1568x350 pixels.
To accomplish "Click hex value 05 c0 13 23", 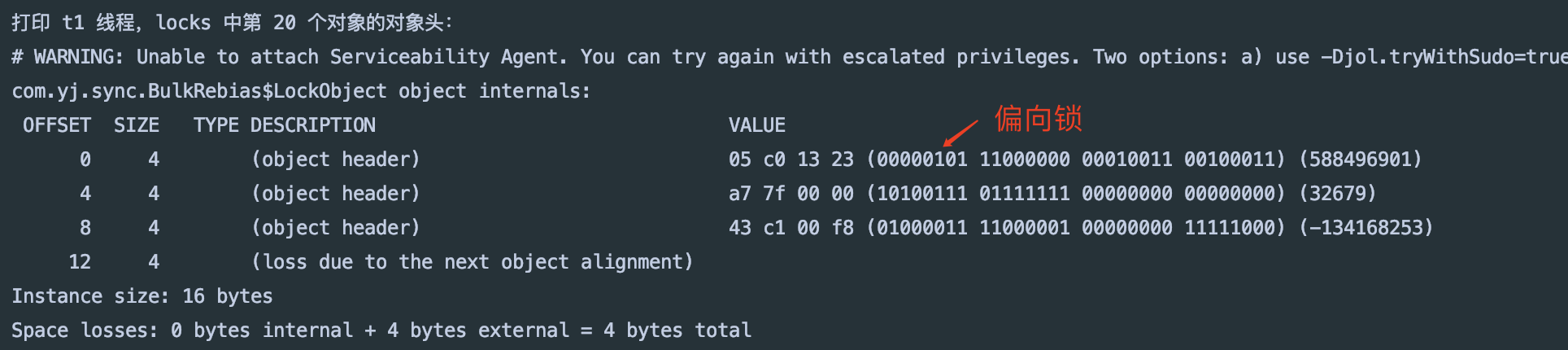I will [791, 160].
